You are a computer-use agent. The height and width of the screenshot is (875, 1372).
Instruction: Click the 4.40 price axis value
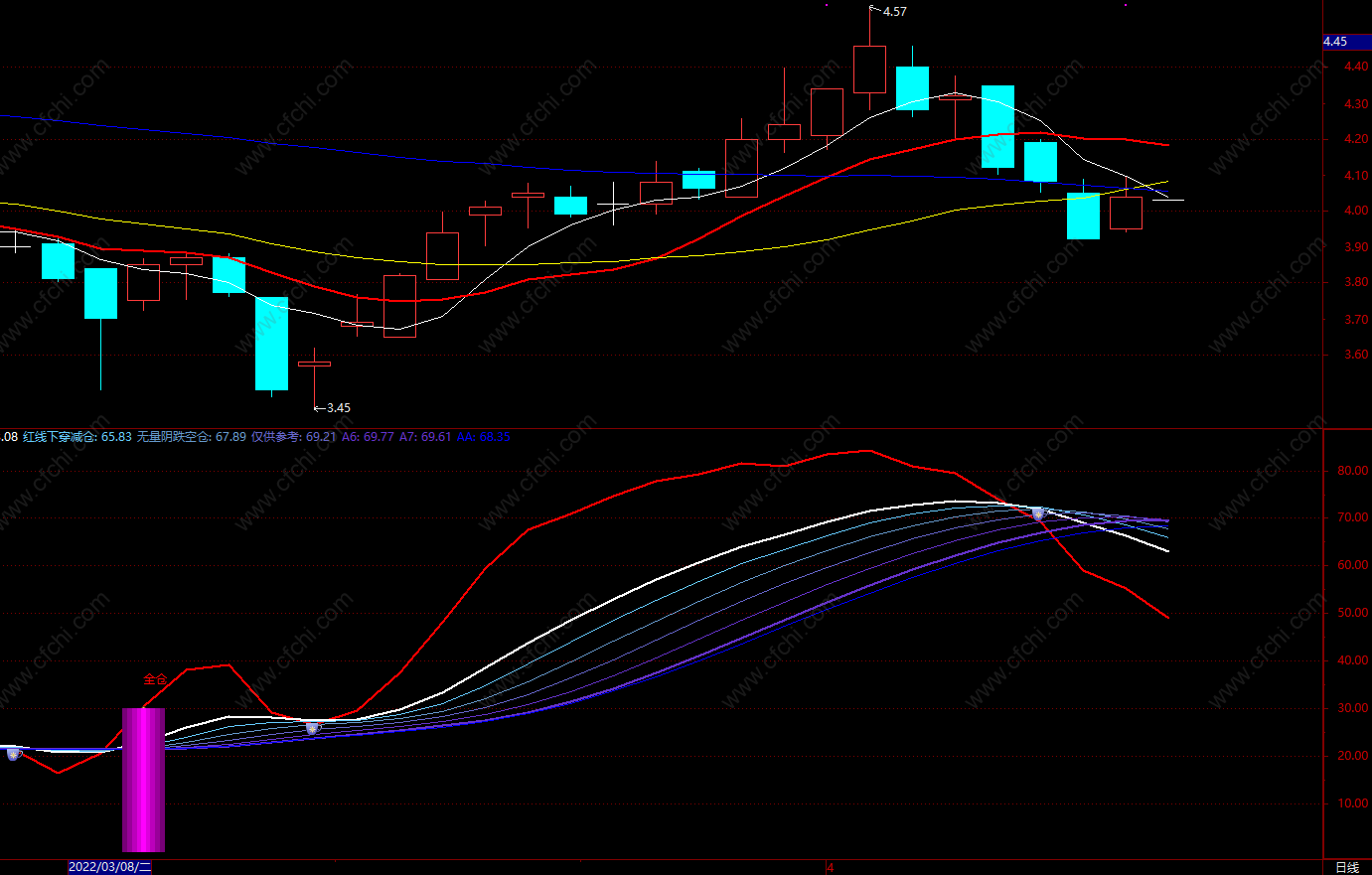[x=1355, y=67]
